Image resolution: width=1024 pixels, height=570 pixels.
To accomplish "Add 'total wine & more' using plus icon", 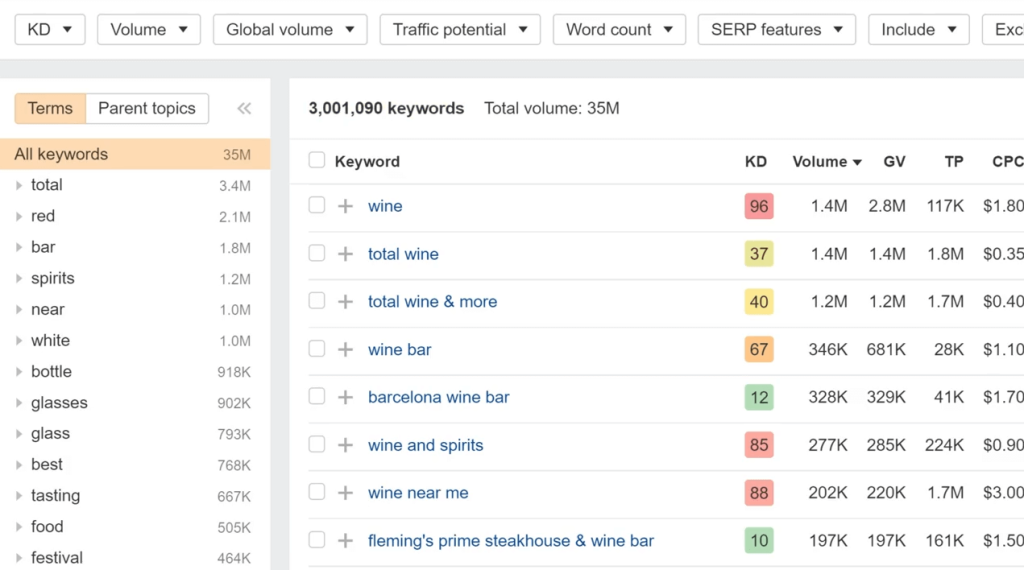I will tap(345, 302).
